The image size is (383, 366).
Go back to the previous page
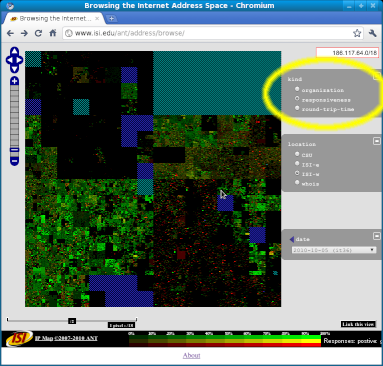[x=10, y=33]
